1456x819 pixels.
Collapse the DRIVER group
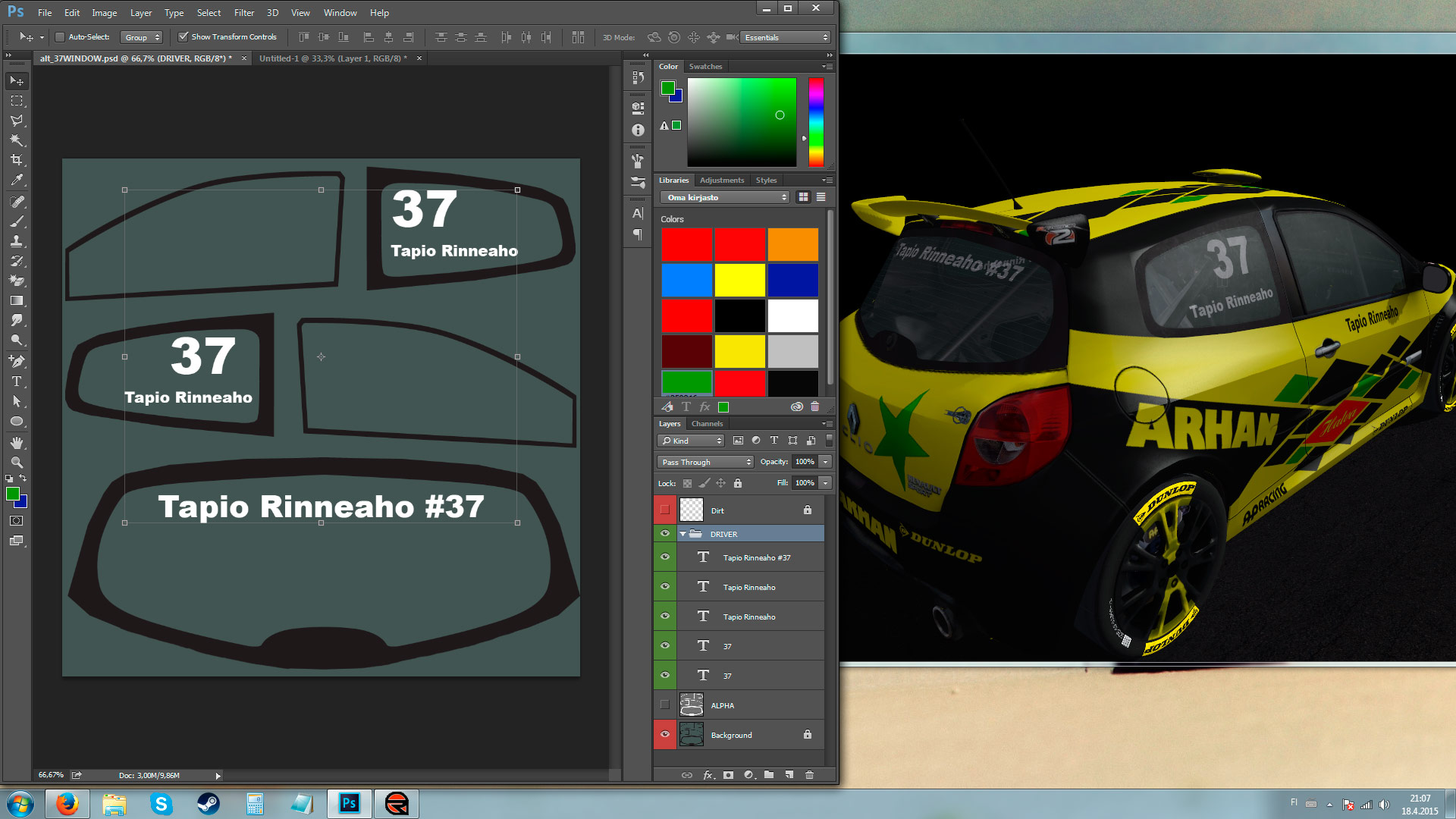682,534
